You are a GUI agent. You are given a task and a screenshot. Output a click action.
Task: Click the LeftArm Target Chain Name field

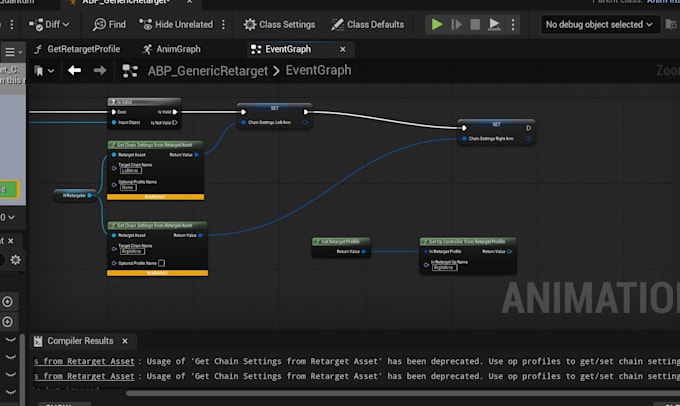[x=131, y=171]
